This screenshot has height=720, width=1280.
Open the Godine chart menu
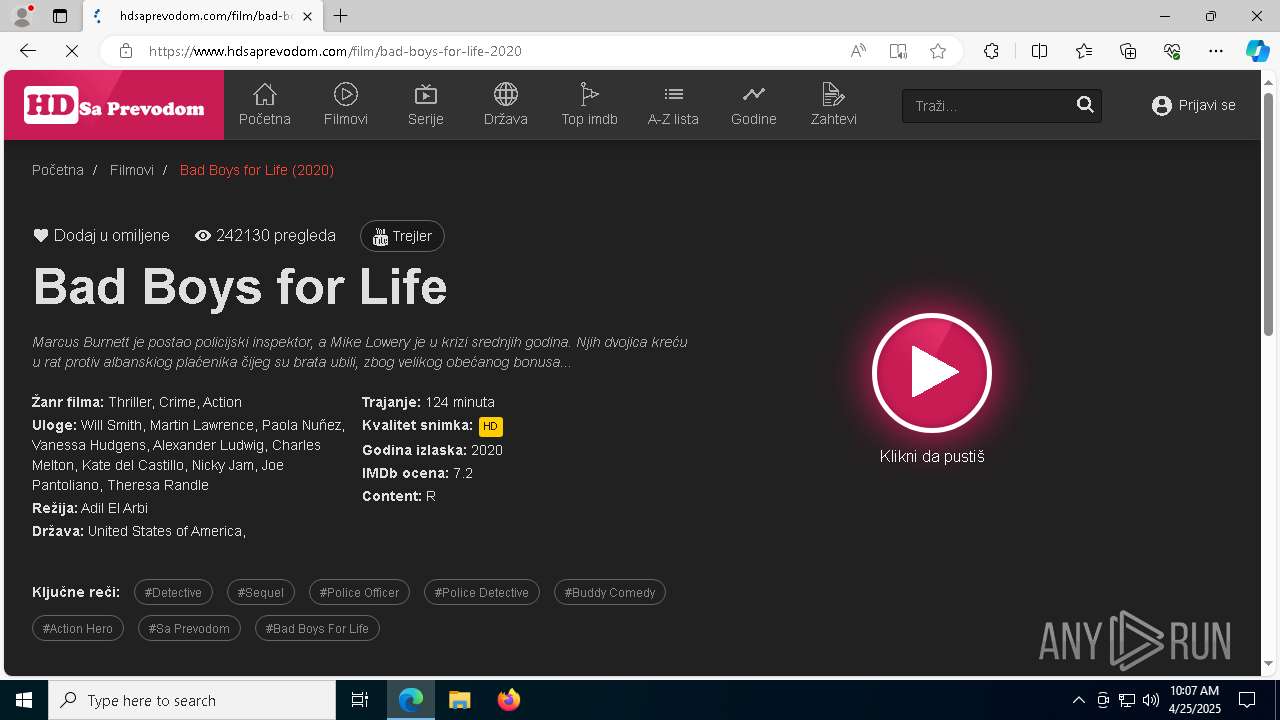[753, 104]
